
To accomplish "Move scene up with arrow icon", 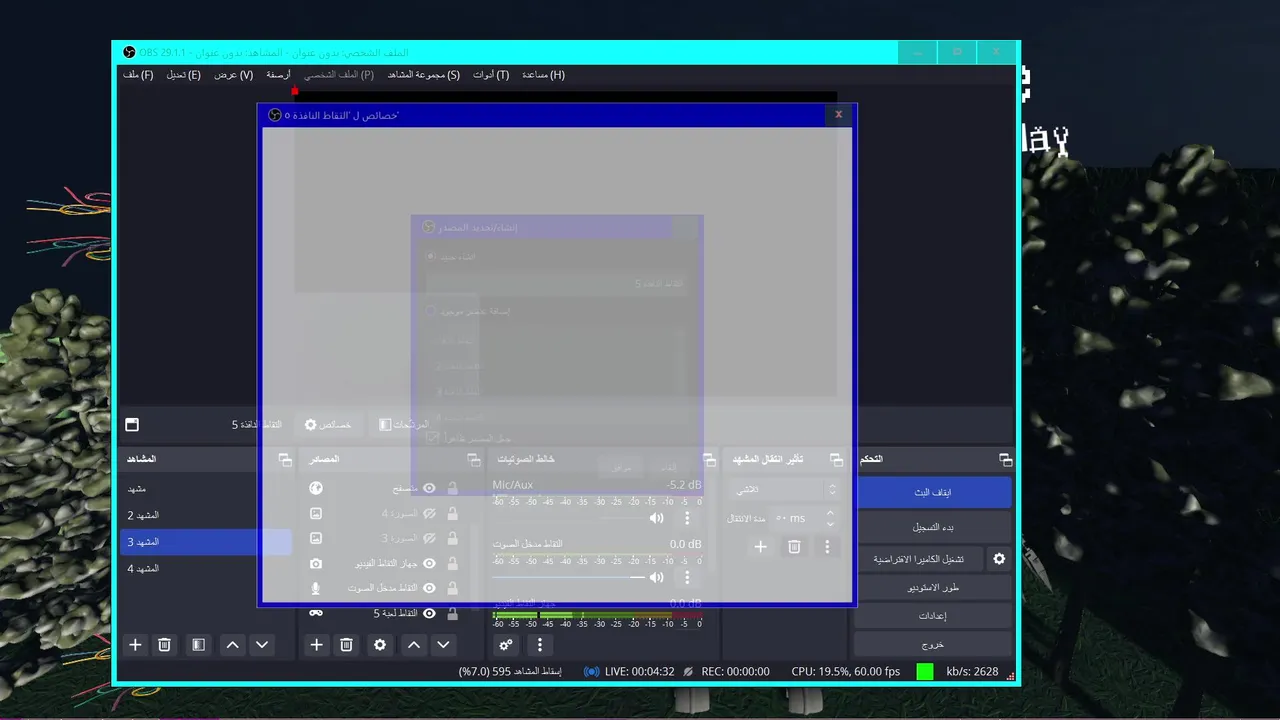I will coord(233,645).
